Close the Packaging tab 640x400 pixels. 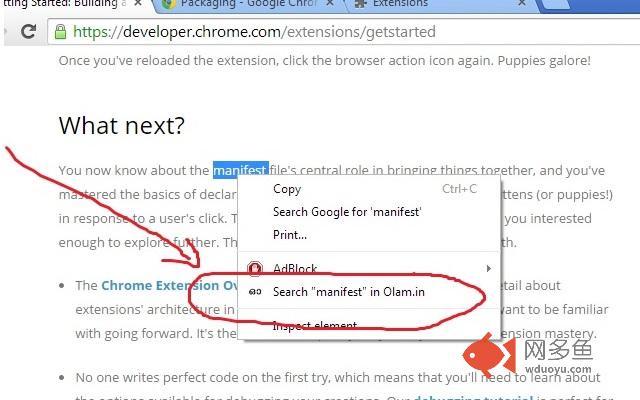tap(330, 3)
